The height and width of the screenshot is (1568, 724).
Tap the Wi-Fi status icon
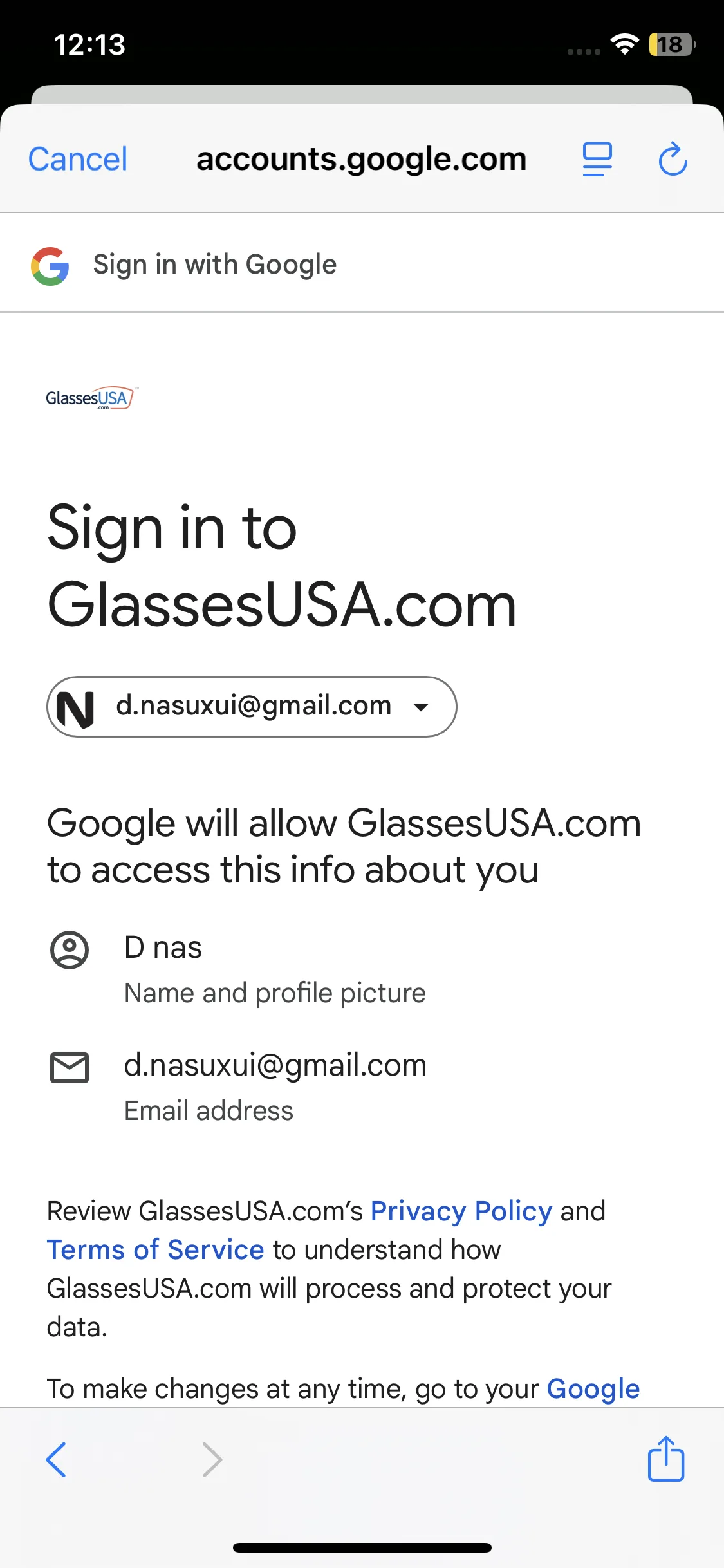coord(624,44)
